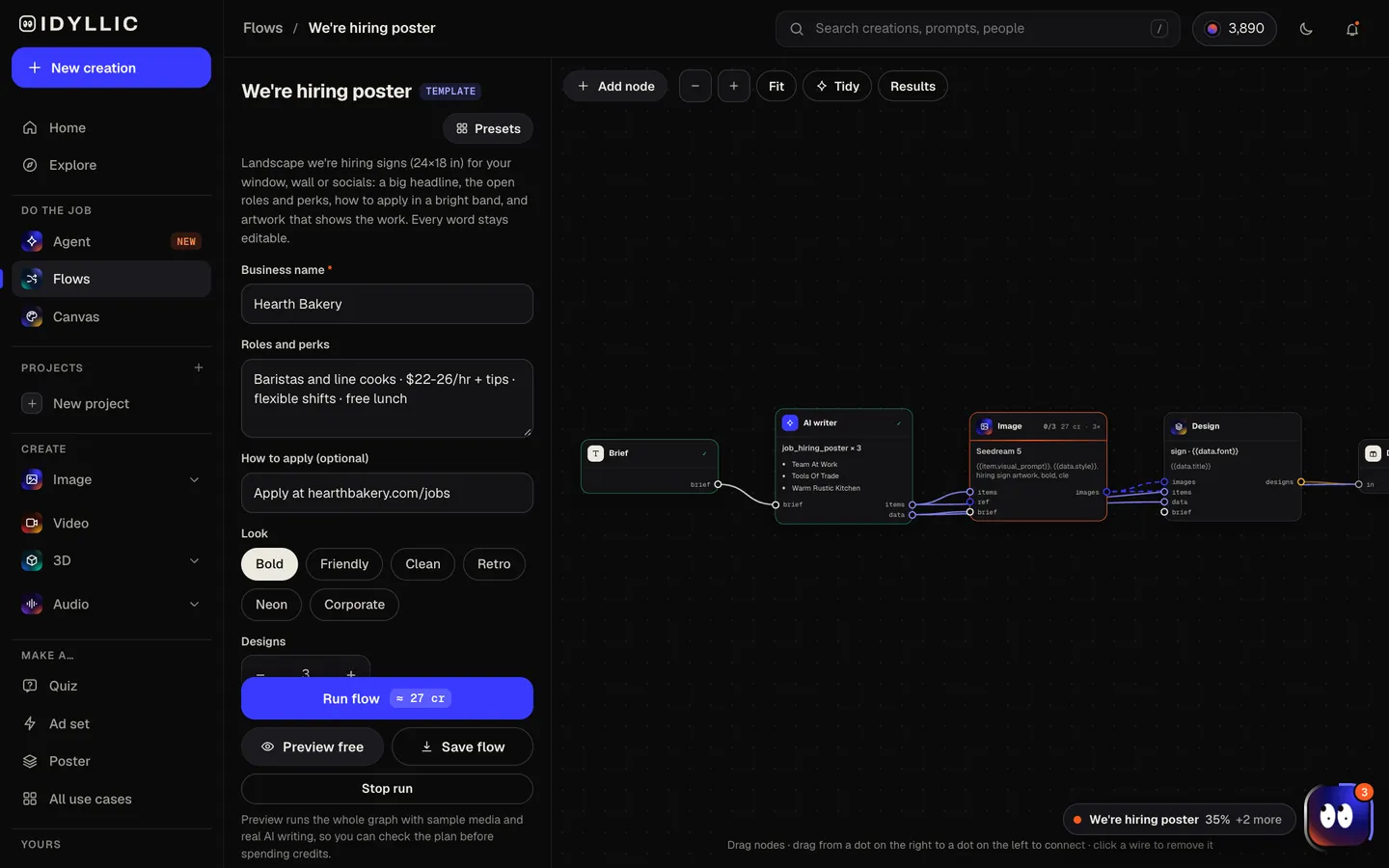Go to Home in the sidebar
The width and height of the screenshot is (1389, 868).
(111, 127)
